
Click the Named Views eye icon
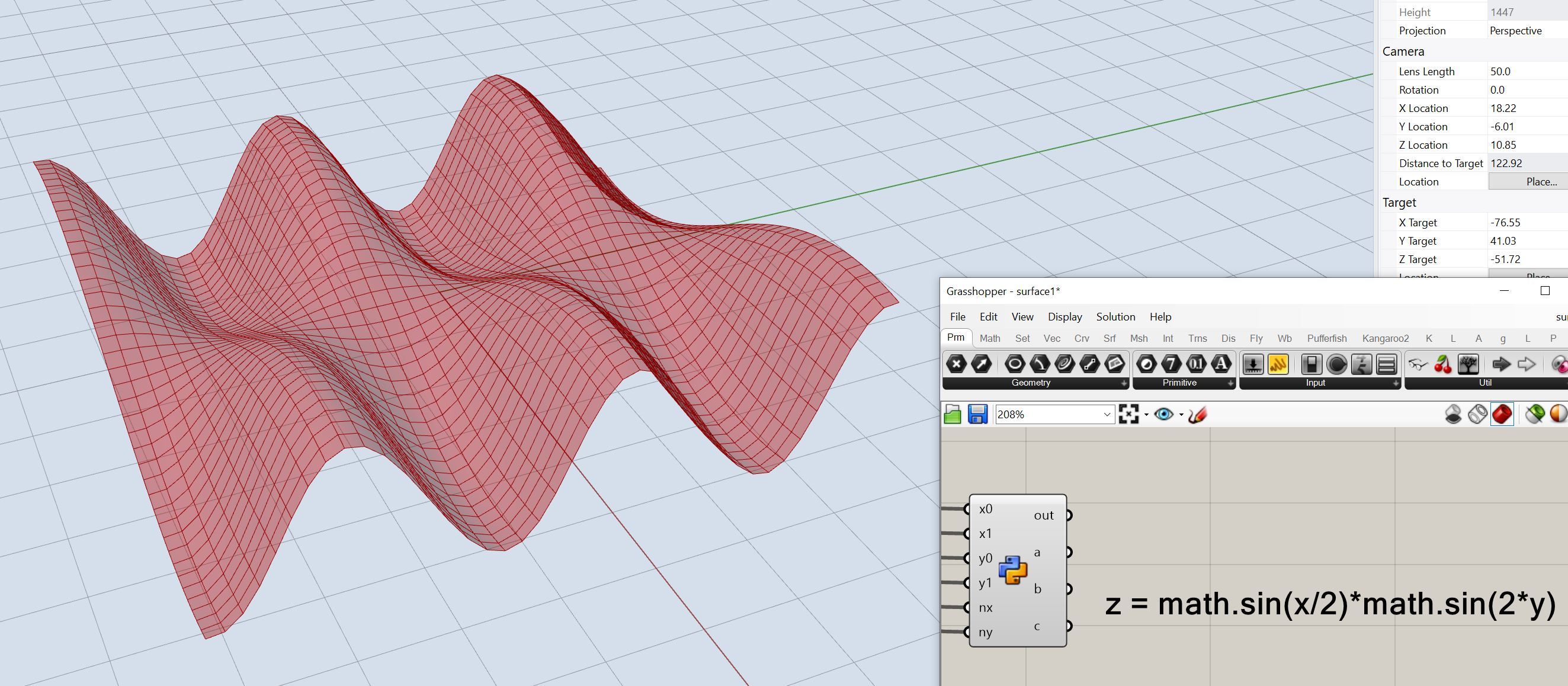(1164, 415)
